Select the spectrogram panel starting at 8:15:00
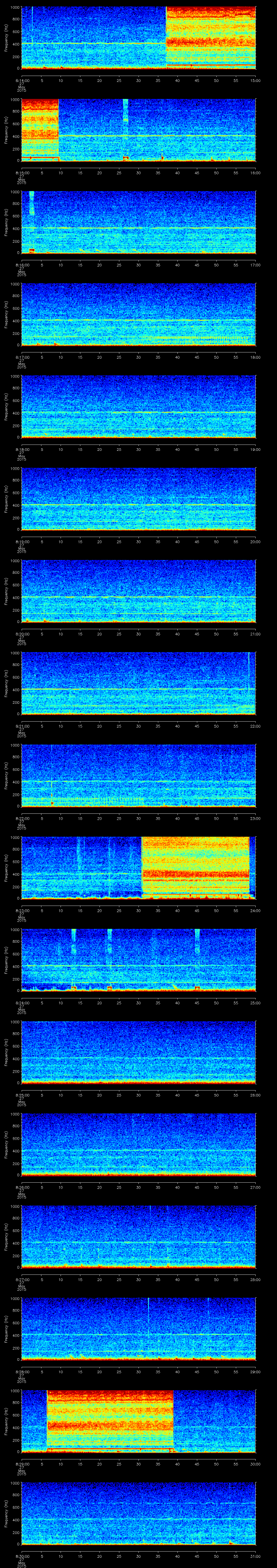This screenshot has width=277, height=1568. click(x=138, y=130)
